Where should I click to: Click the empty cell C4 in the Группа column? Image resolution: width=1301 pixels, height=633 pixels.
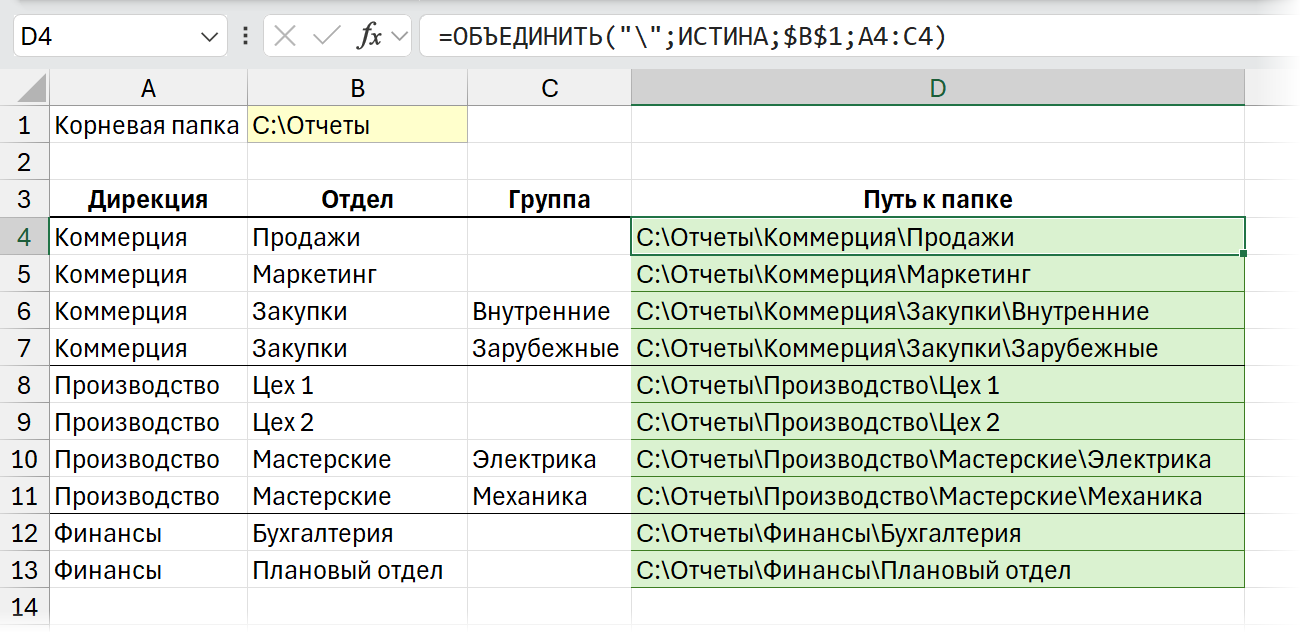click(x=549, y=236)
